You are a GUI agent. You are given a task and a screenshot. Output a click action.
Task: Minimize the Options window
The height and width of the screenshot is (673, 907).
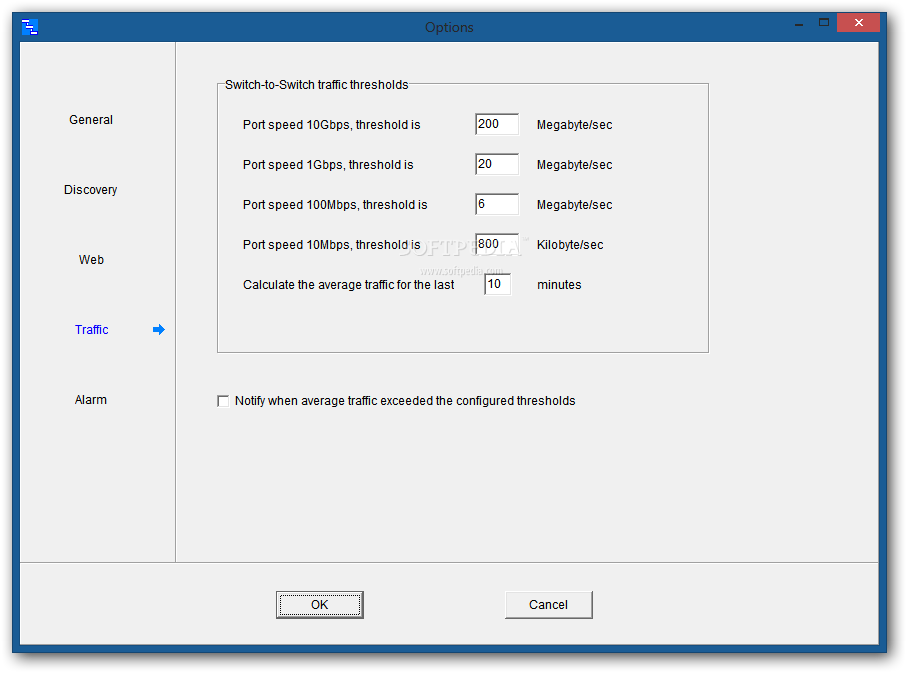799,24
